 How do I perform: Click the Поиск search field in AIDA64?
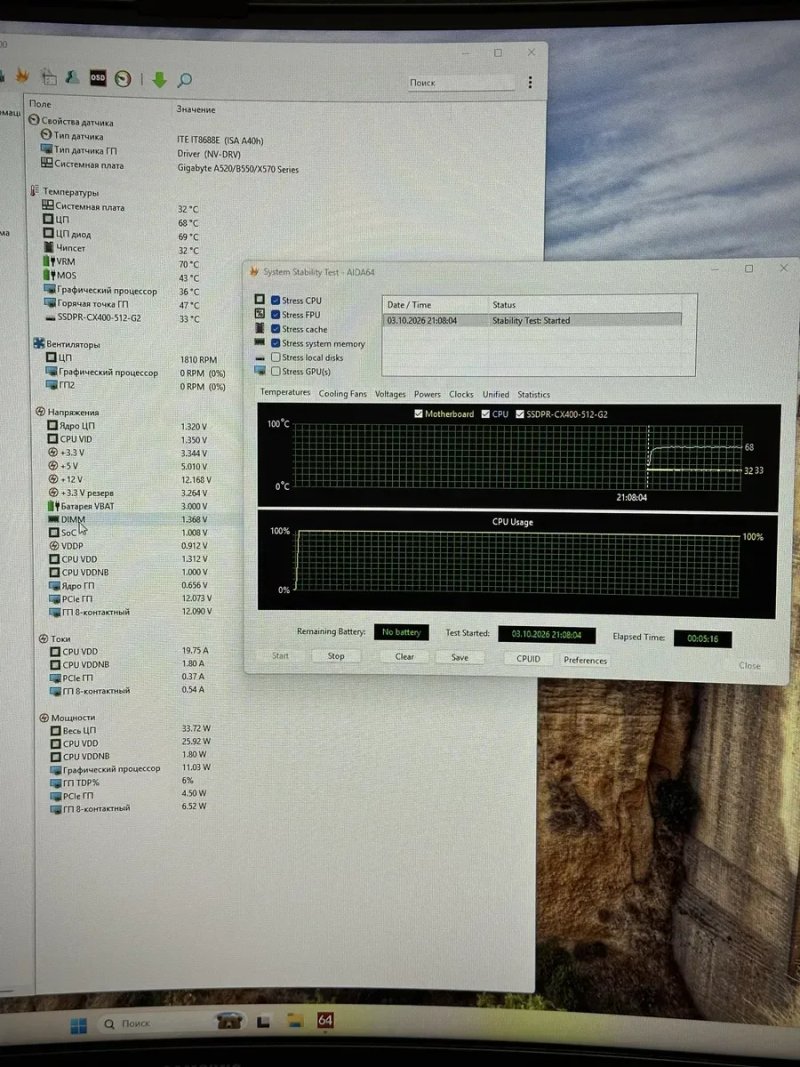pyautogui.click(x=461, y=82)
